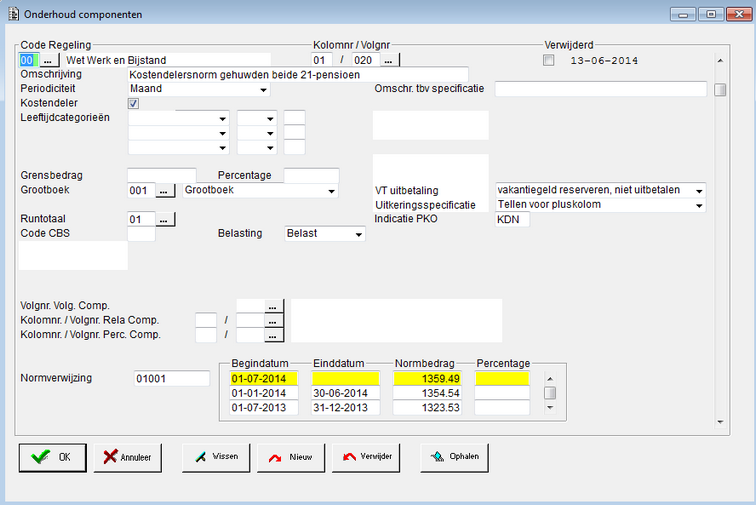The image size is (756, 505).
Task: Select Normbedrag 1359.49 cell
Action: (x=427, y=379)
